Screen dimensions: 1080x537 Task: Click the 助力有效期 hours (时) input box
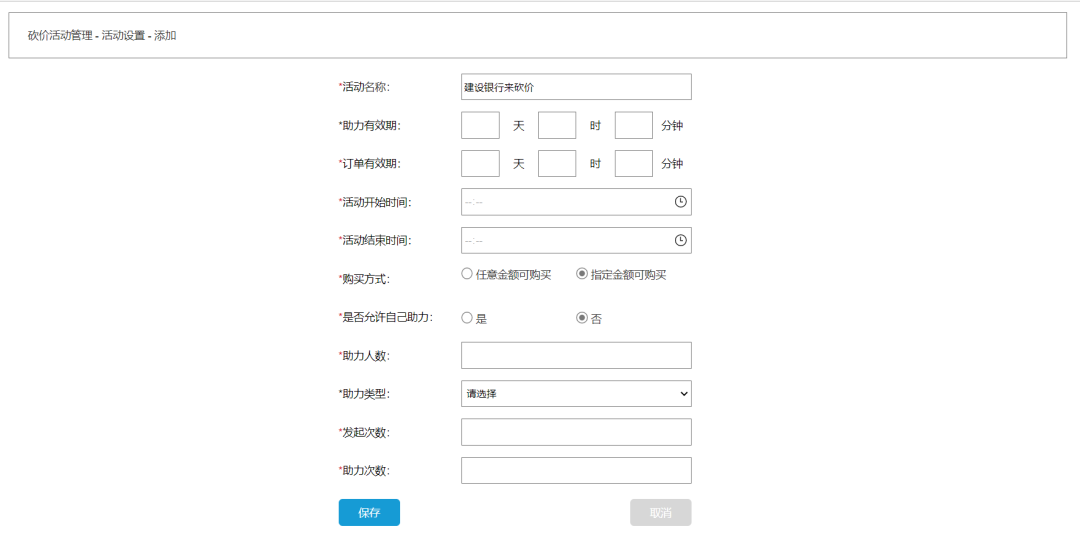click(x=557, y=125)
